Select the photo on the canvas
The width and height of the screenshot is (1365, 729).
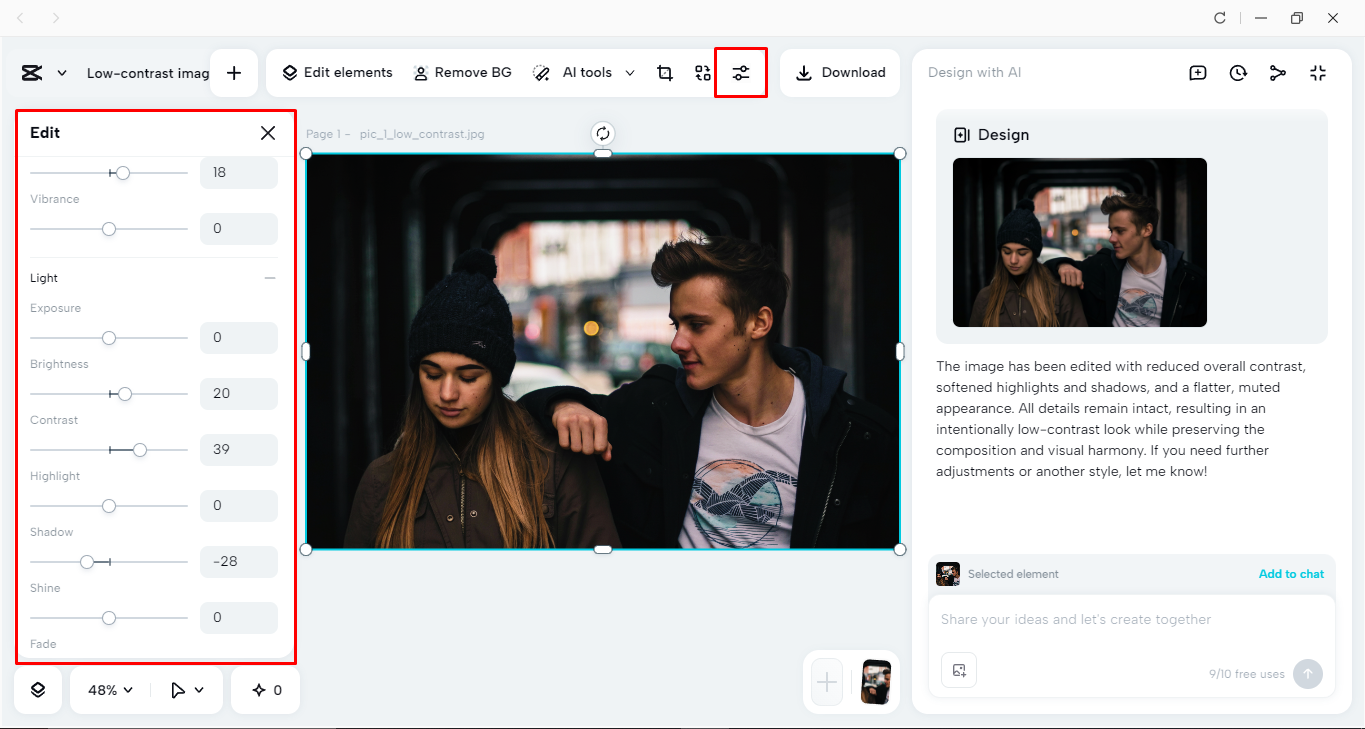[603, 351]
